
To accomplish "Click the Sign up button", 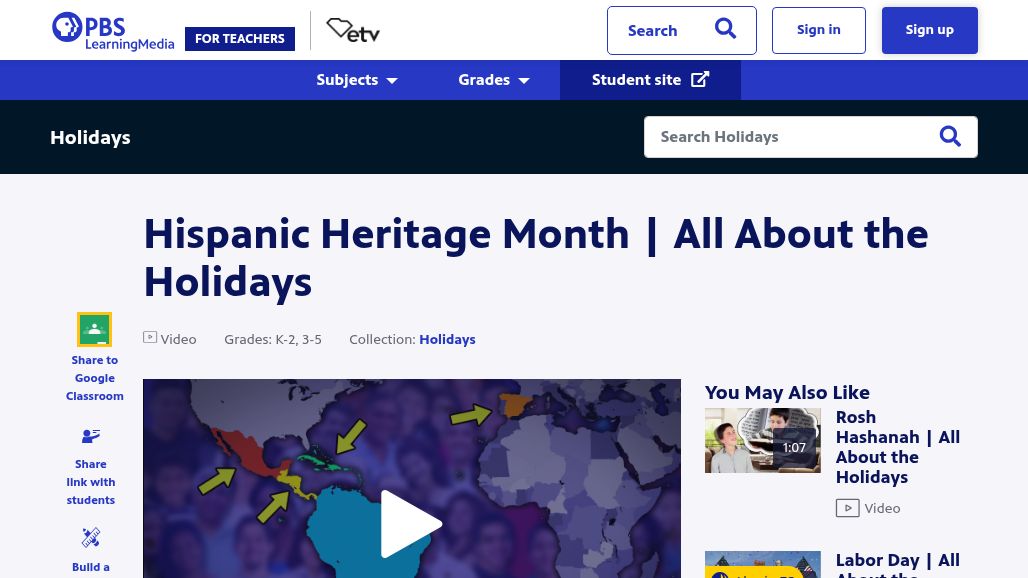I will pos(928,29).
